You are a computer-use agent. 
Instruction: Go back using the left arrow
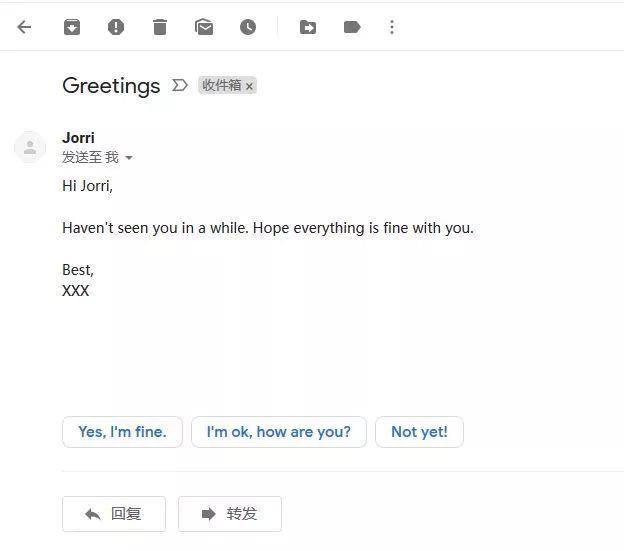[24, 27]
